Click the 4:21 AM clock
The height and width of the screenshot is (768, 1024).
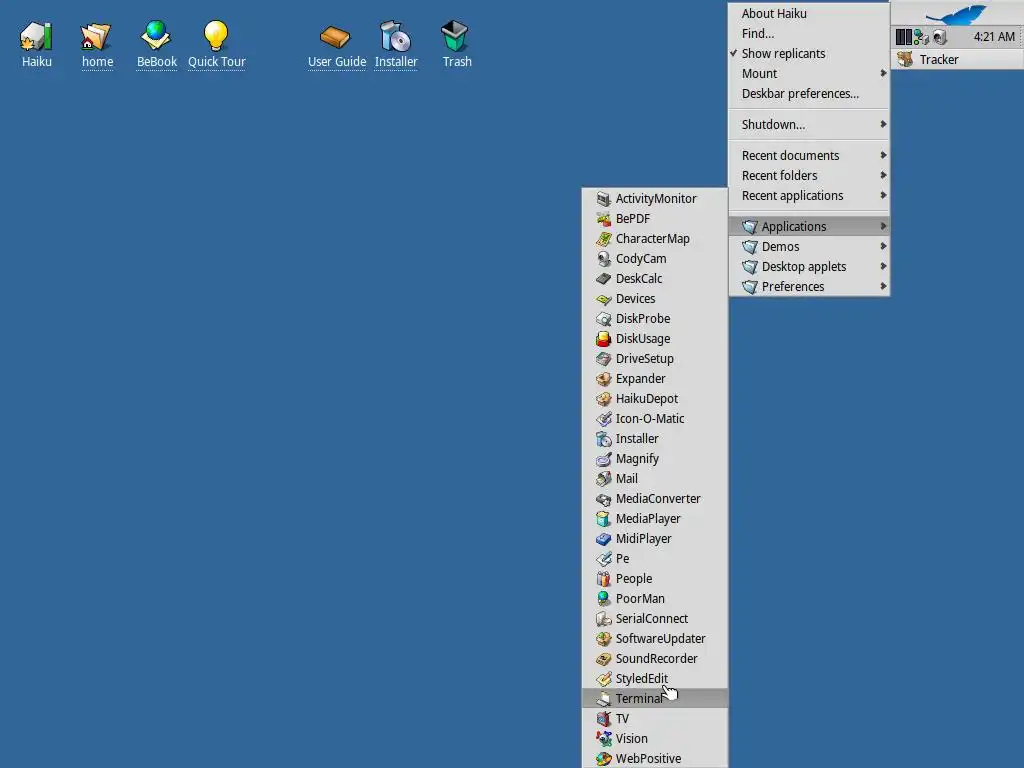(994, 37)
